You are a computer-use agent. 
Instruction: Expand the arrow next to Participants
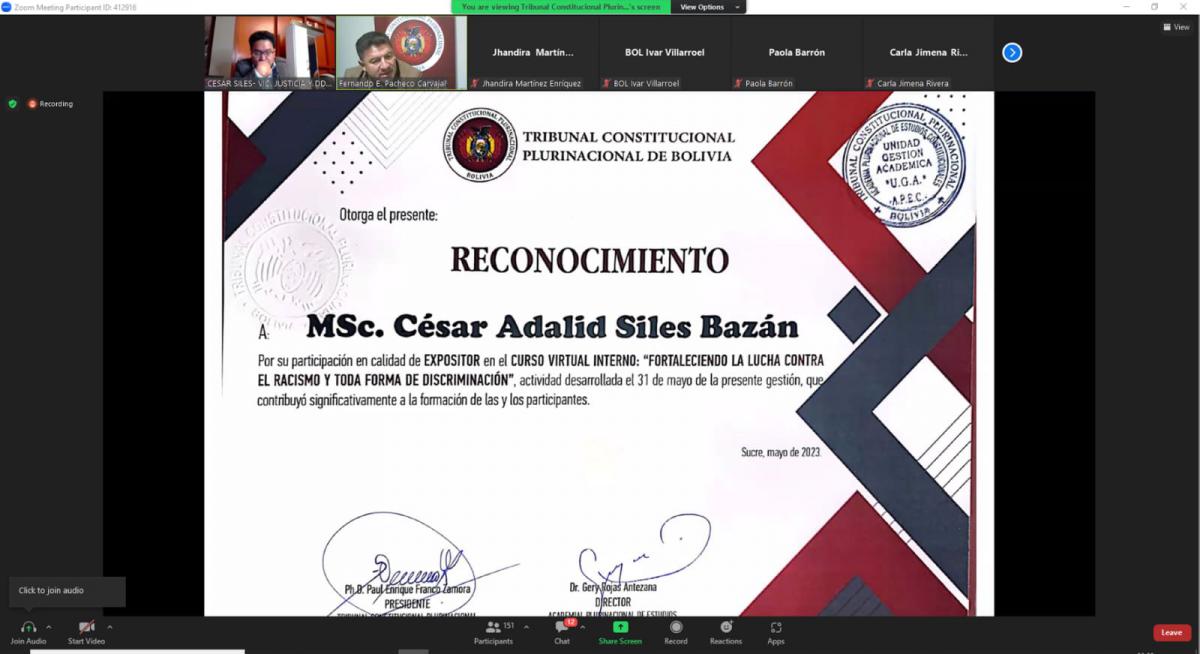[526, 627]
